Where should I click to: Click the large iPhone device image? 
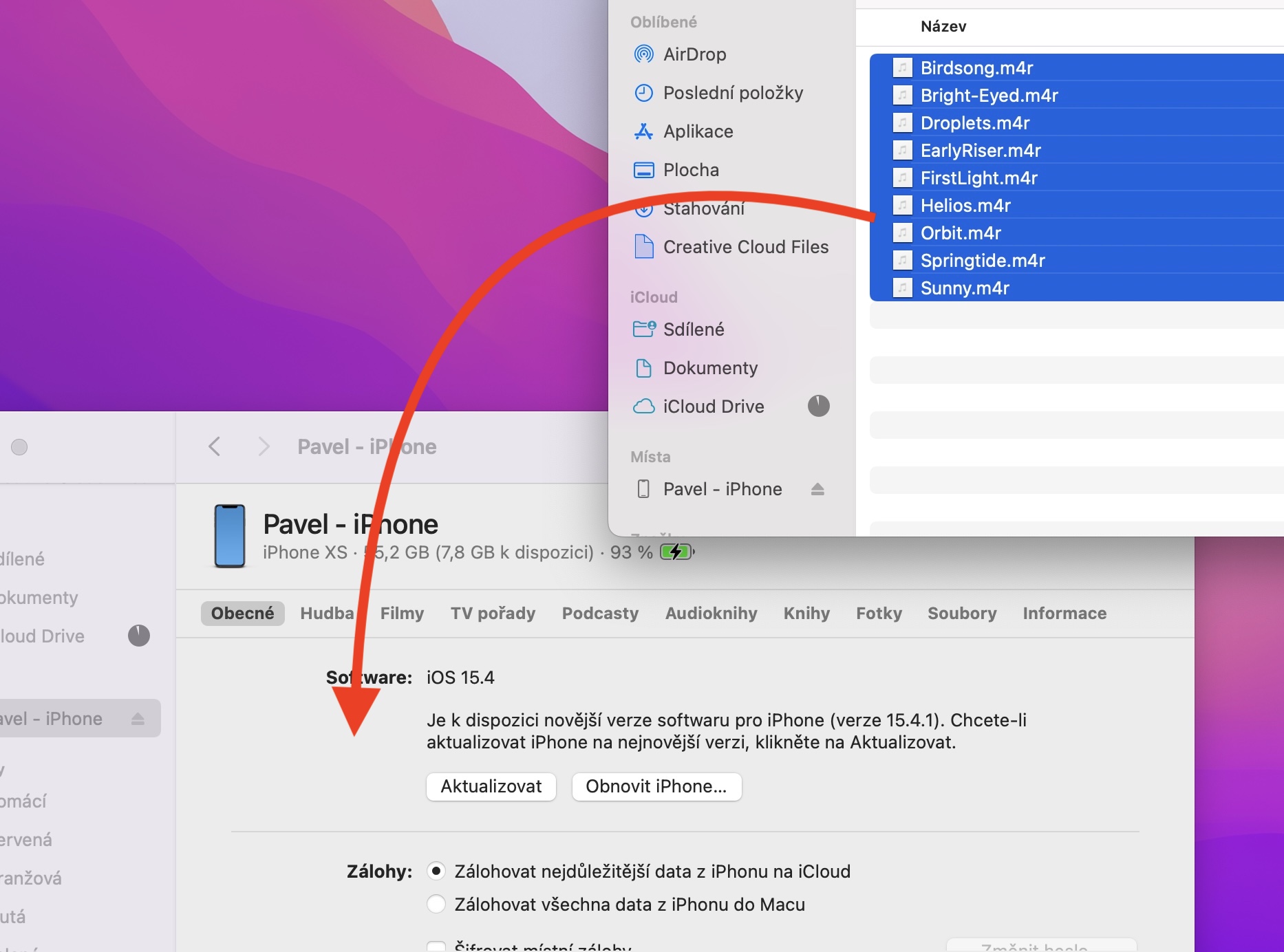230,536
